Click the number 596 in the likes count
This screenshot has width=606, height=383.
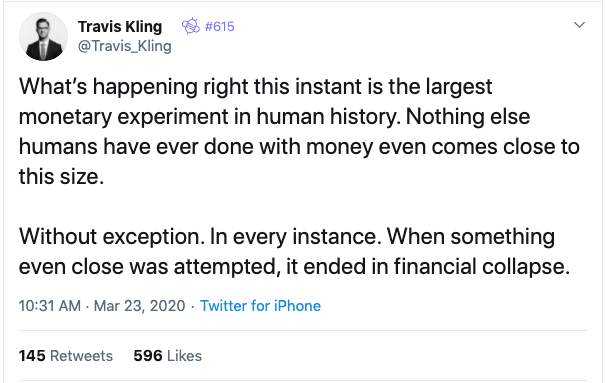pos(148,356)
